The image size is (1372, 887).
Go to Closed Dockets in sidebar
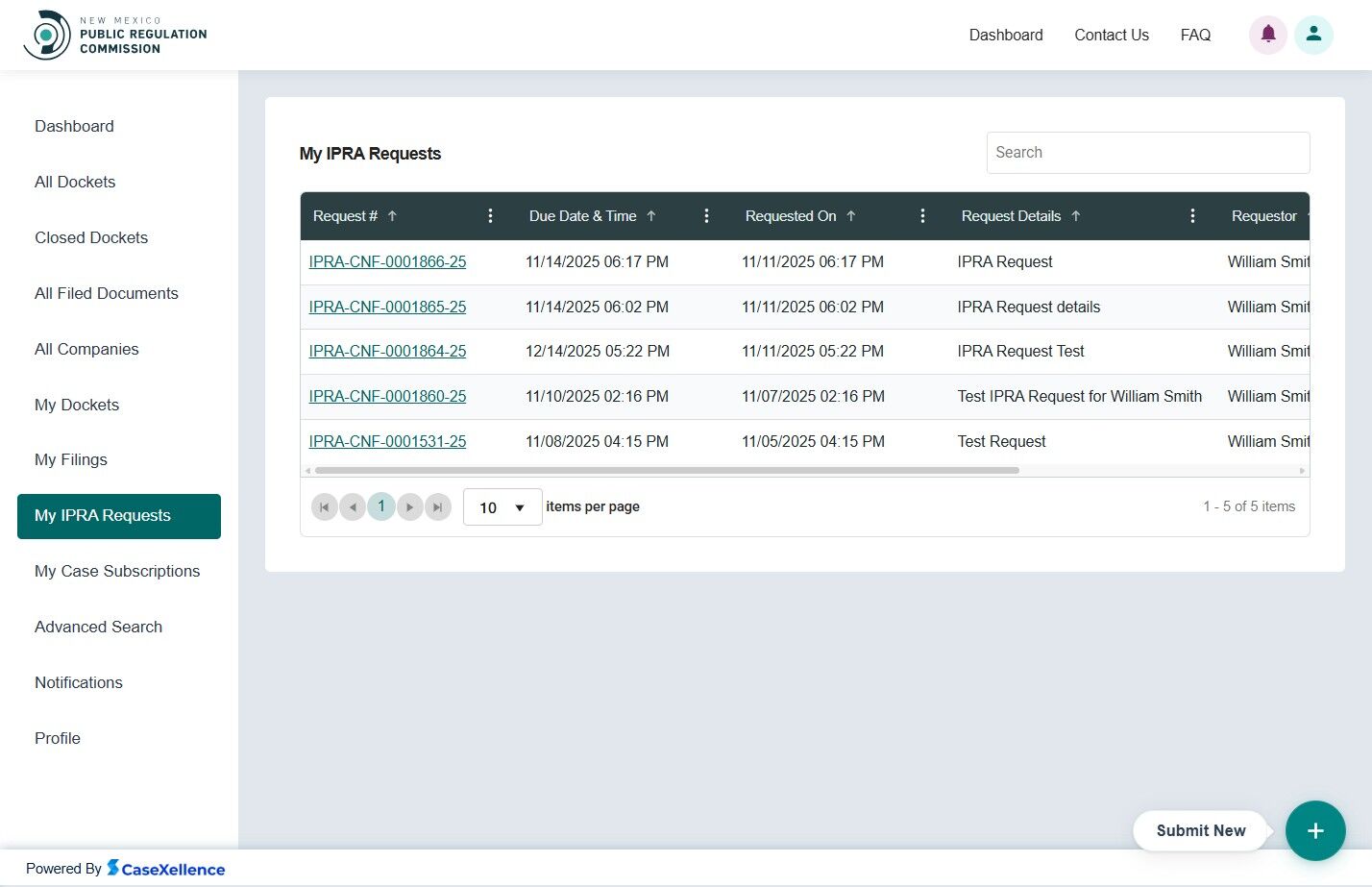[91, 237]
